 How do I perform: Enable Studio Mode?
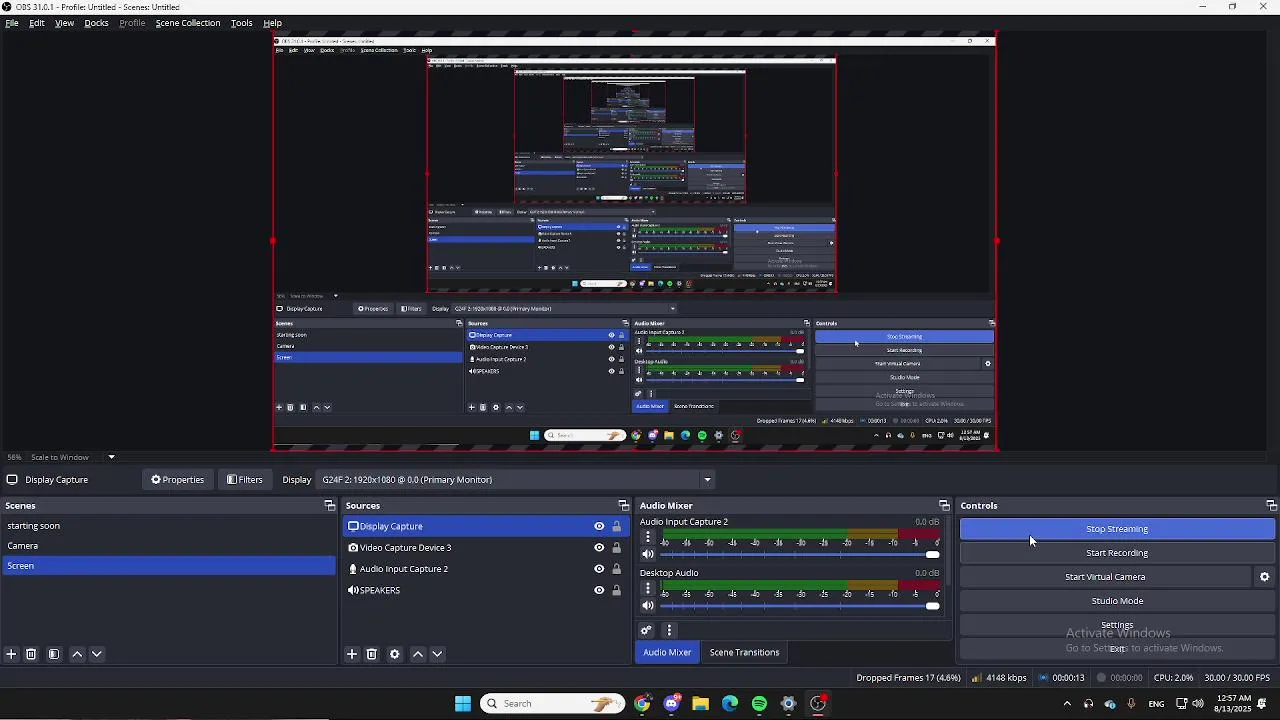click(x=1117, y=601)
